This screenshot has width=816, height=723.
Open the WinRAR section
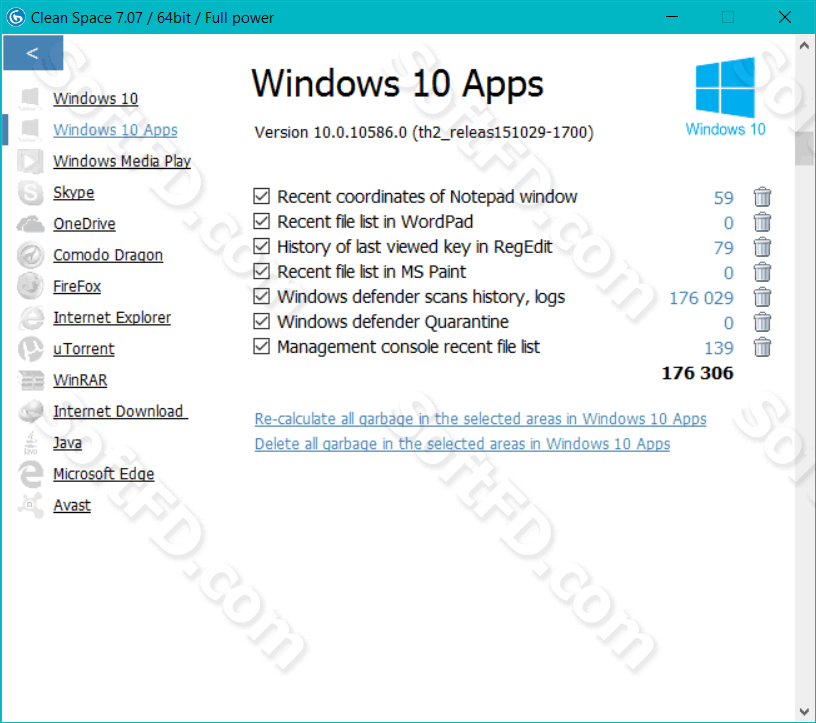(80, 380)
